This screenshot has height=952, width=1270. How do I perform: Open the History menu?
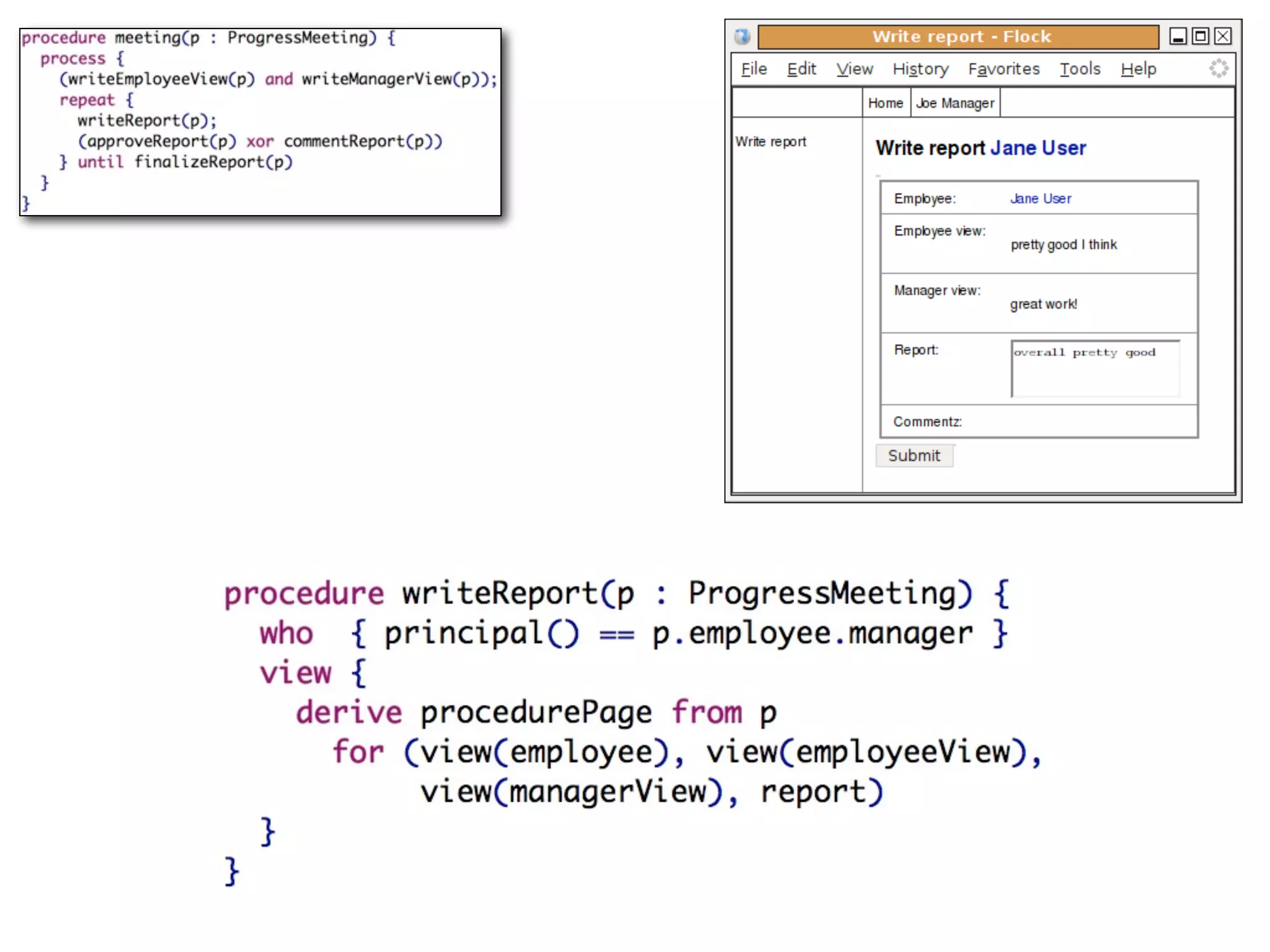pyautogui.click(x=920, y=69)
